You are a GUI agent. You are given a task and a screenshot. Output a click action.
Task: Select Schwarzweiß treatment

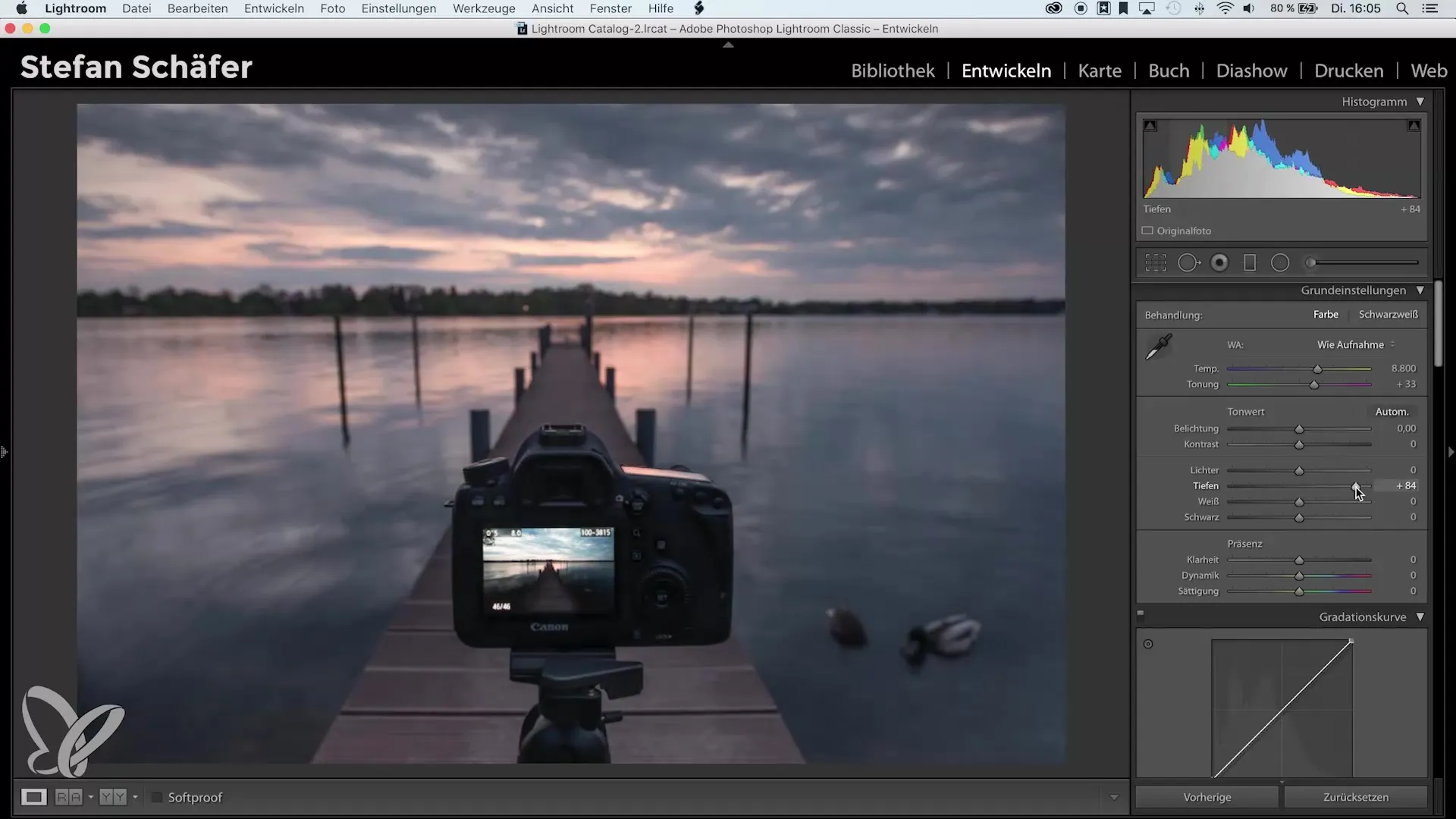coord(1388,314)
